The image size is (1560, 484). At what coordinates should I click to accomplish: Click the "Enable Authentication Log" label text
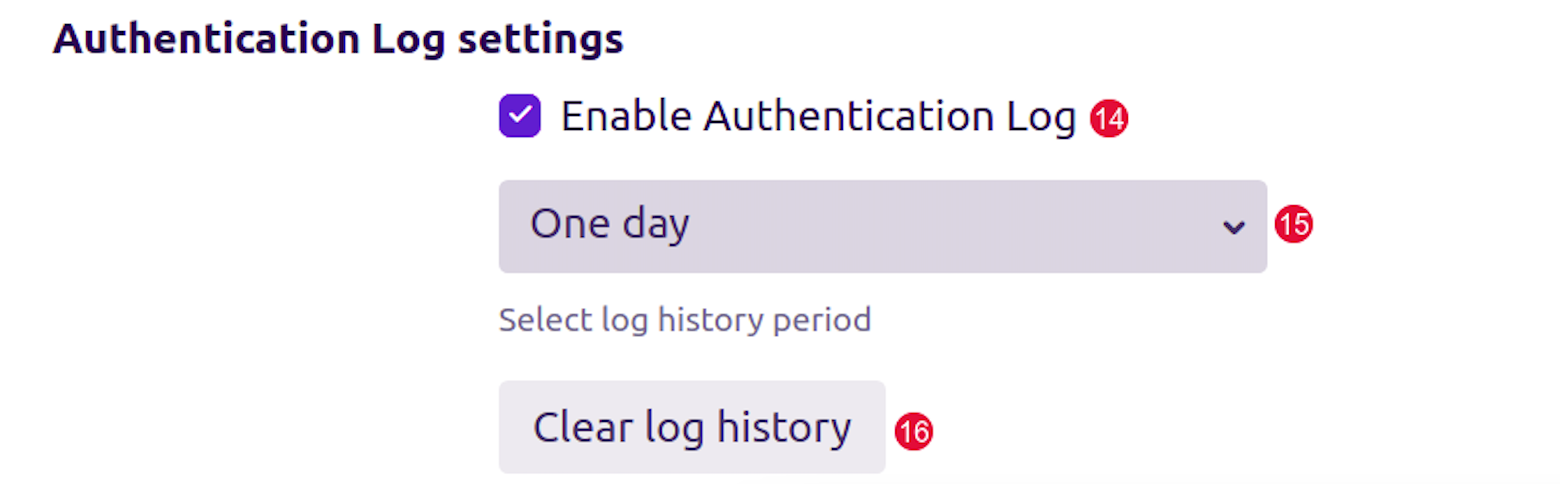[x=818, y=117]
